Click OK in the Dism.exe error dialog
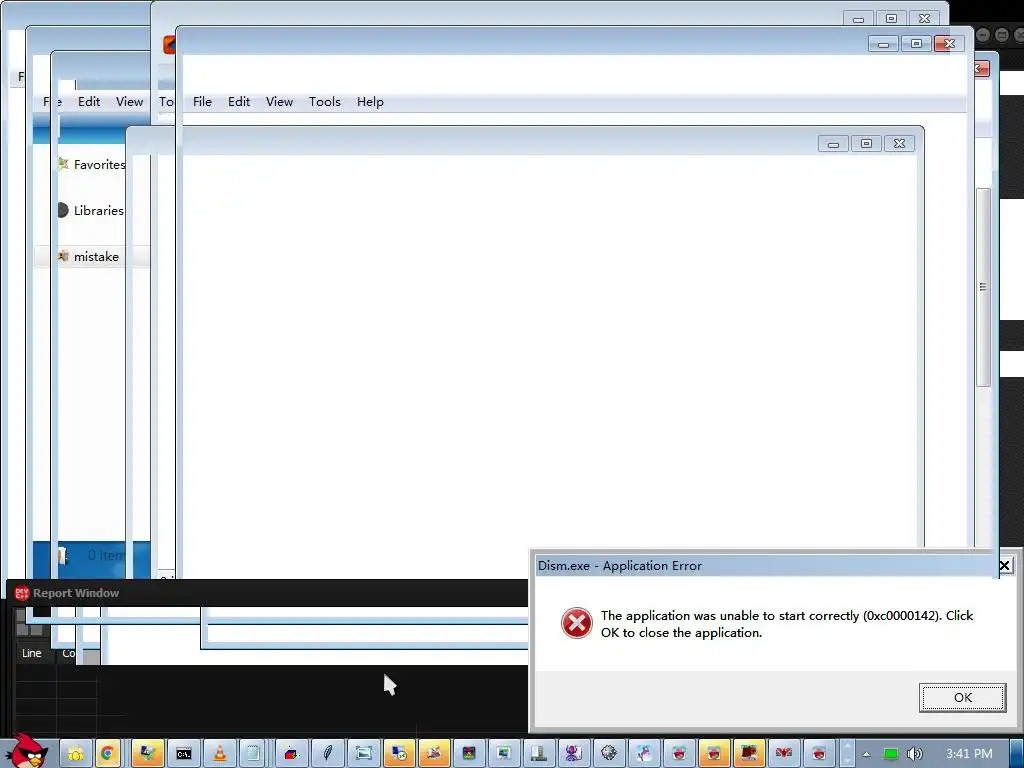 point(963,697)
